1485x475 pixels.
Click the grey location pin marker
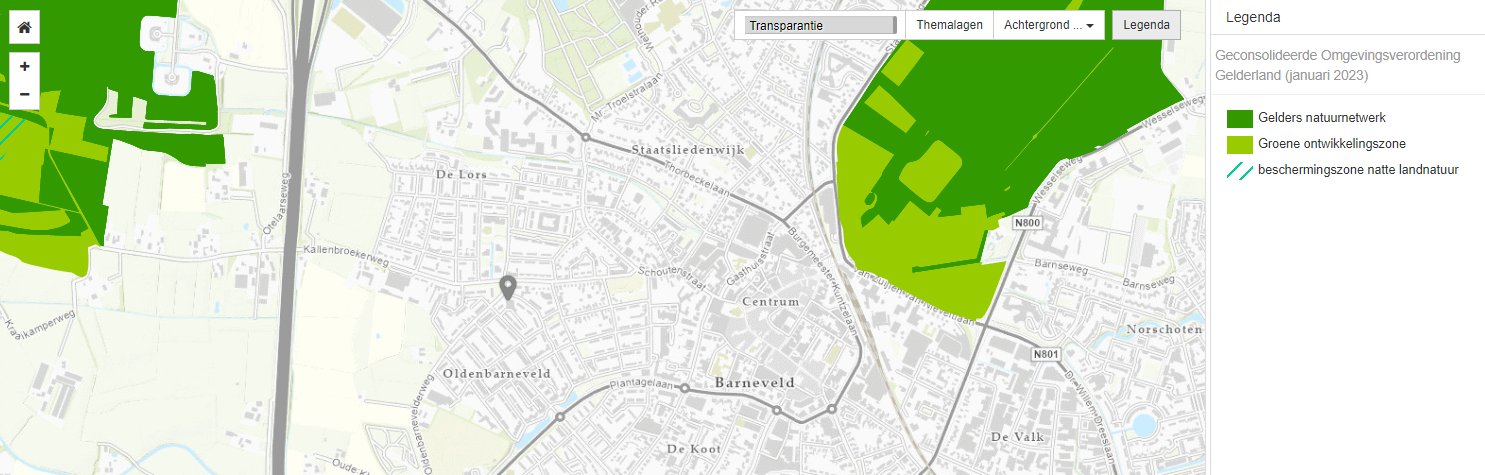point(508,288)
